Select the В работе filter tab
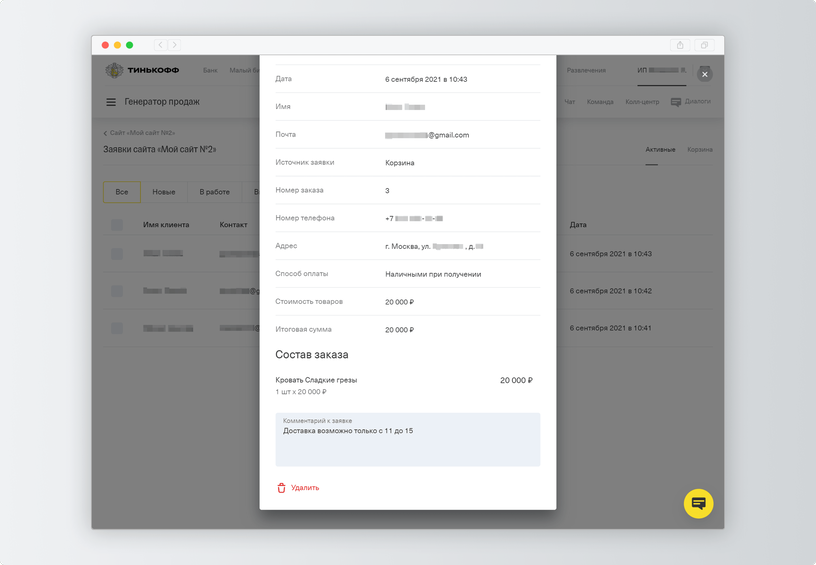816x565 pixels. tap(214, 192)
